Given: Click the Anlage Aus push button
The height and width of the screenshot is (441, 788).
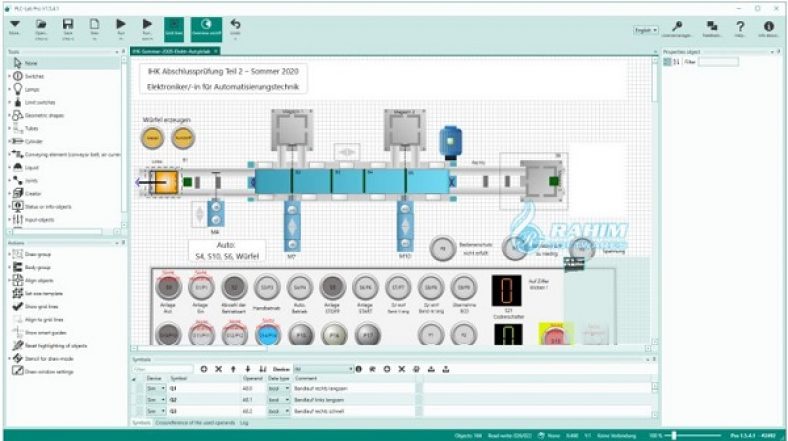Looking at the screenshot, I should (168, 287).
